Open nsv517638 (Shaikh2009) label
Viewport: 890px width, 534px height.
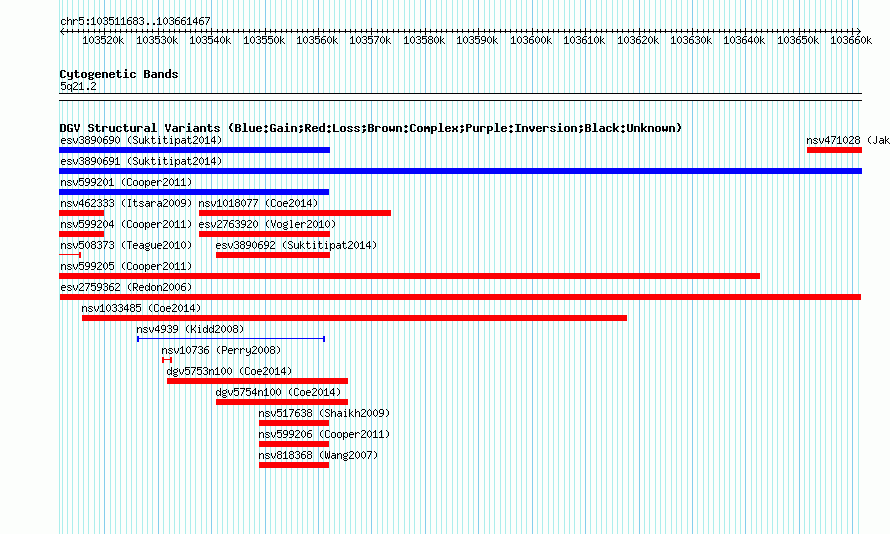pos(324,413)
